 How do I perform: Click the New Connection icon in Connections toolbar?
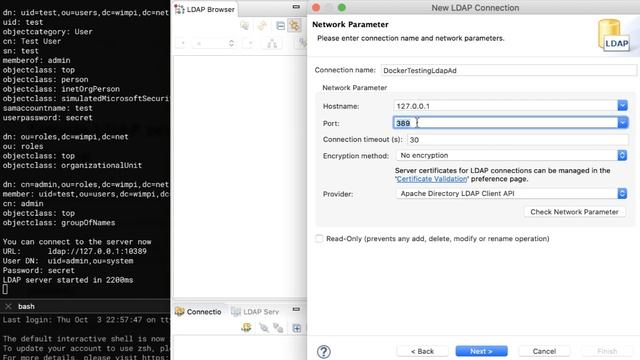(246, 327)
